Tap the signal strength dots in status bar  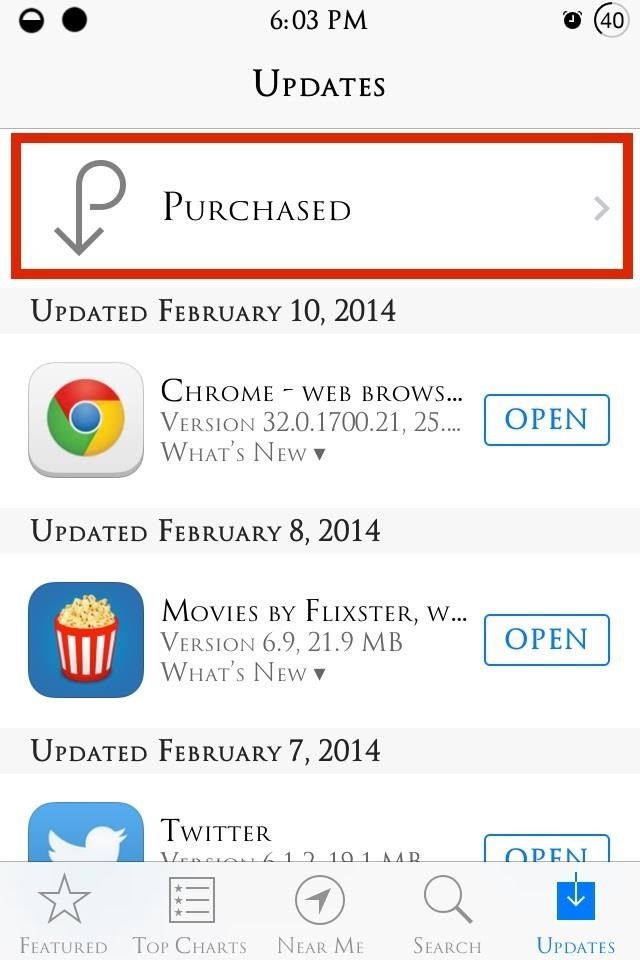pyautogui.click(x=53, y=20)
